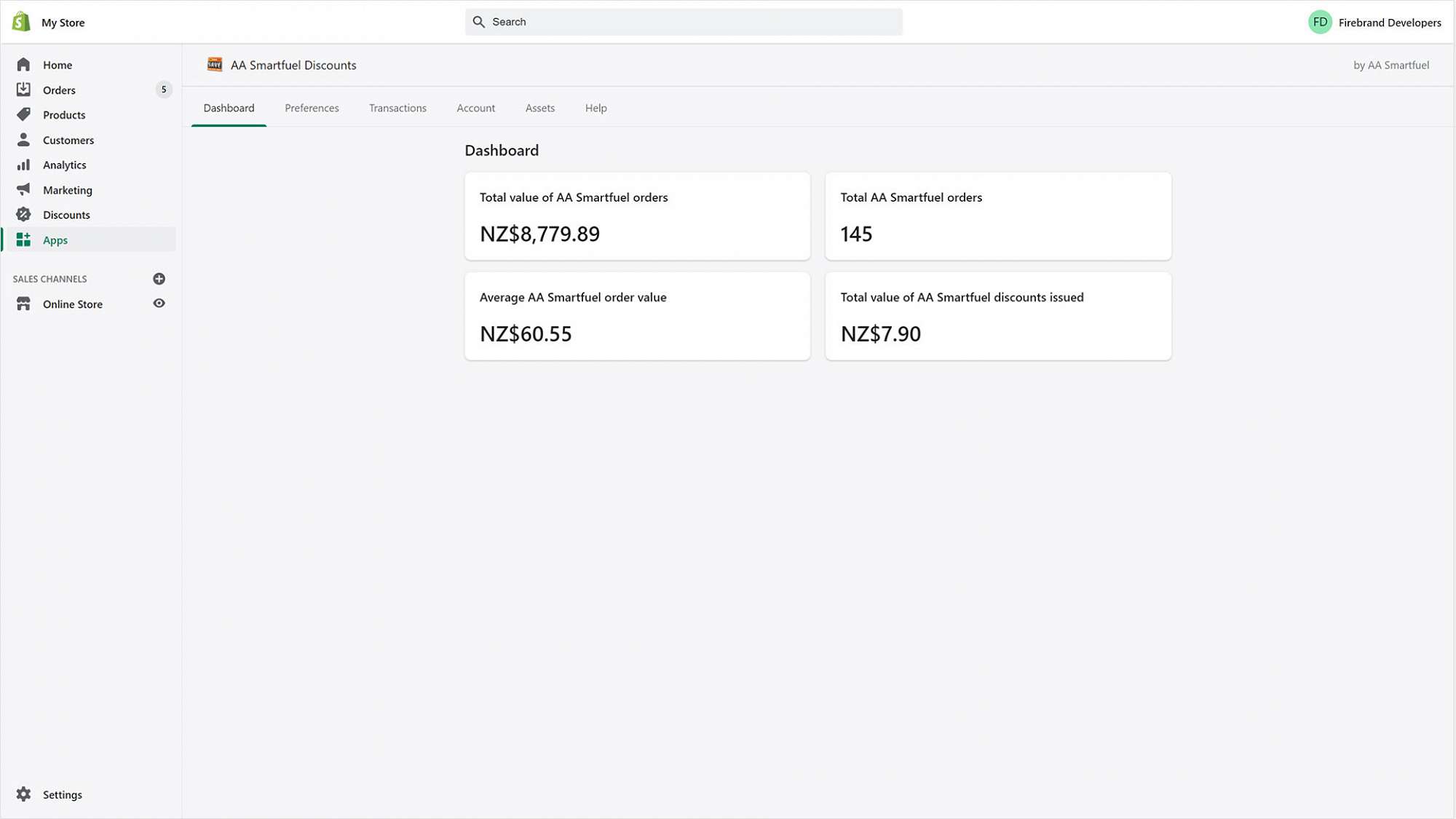Viewport: 1456px width, 819px height.
Task: Click the Marketing megaphone icon
Action: click(23, 189)
